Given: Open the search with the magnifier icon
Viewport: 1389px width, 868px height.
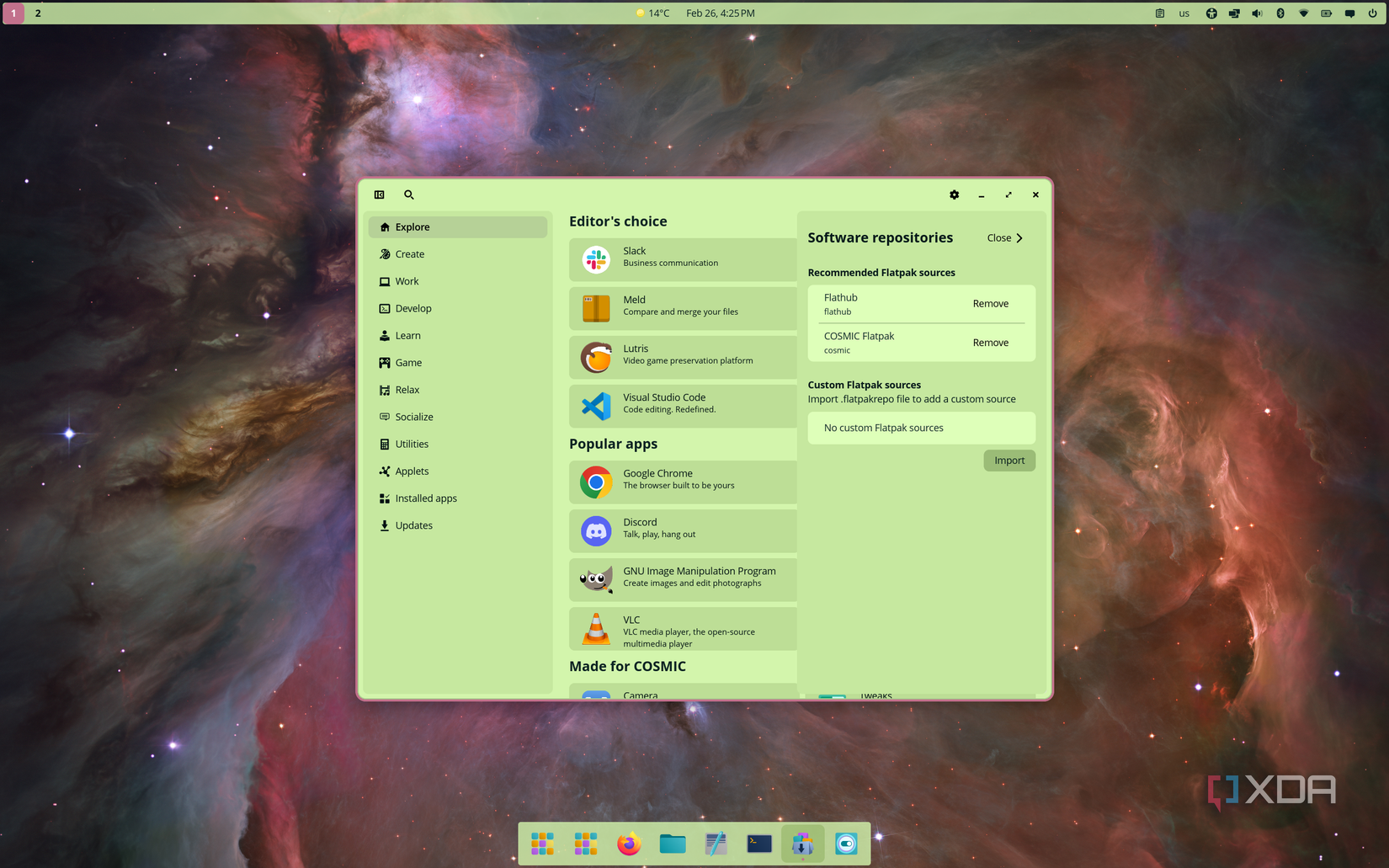Looking at the screenshot, I should pos(409,194).
